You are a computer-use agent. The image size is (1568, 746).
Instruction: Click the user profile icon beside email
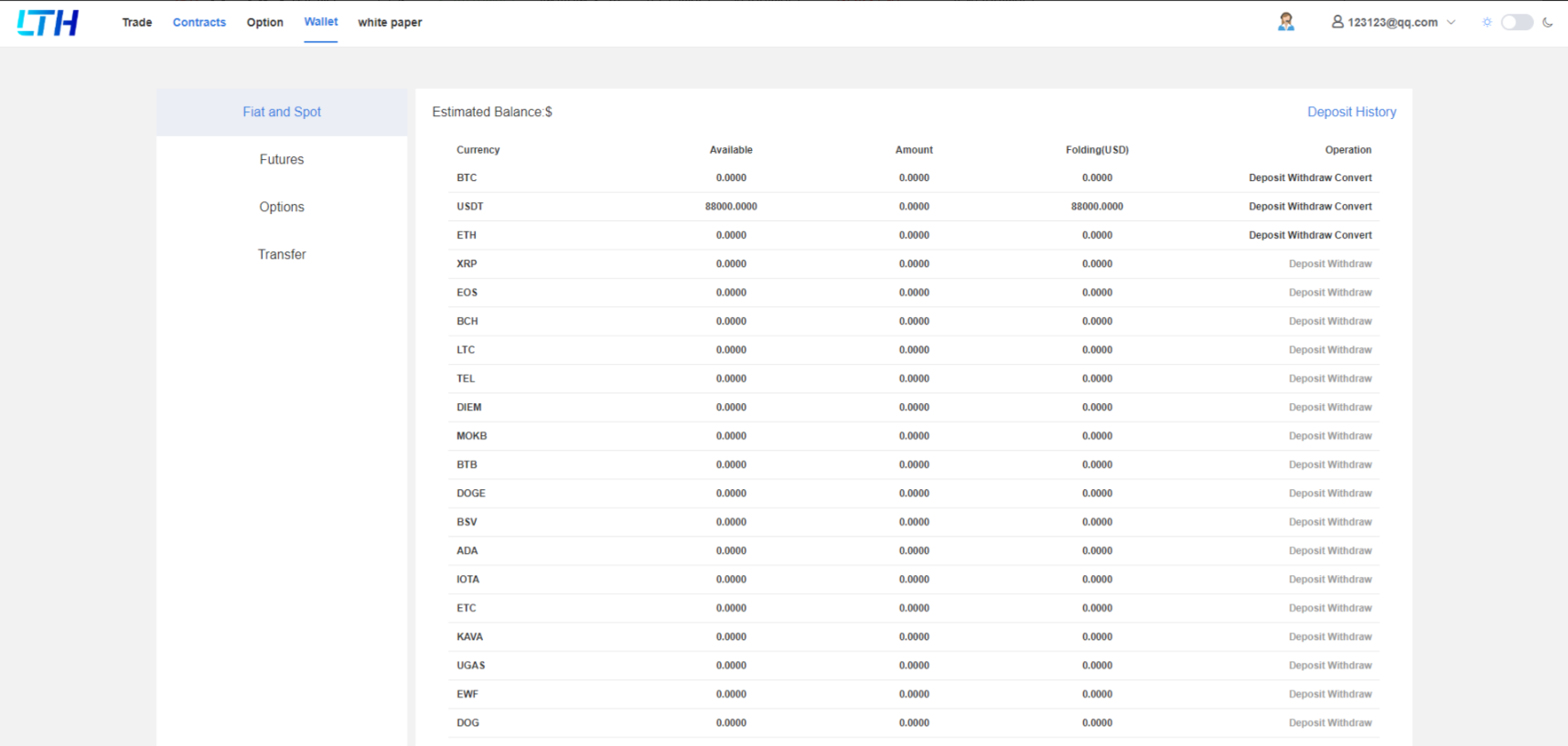(x=1337, y=22)
